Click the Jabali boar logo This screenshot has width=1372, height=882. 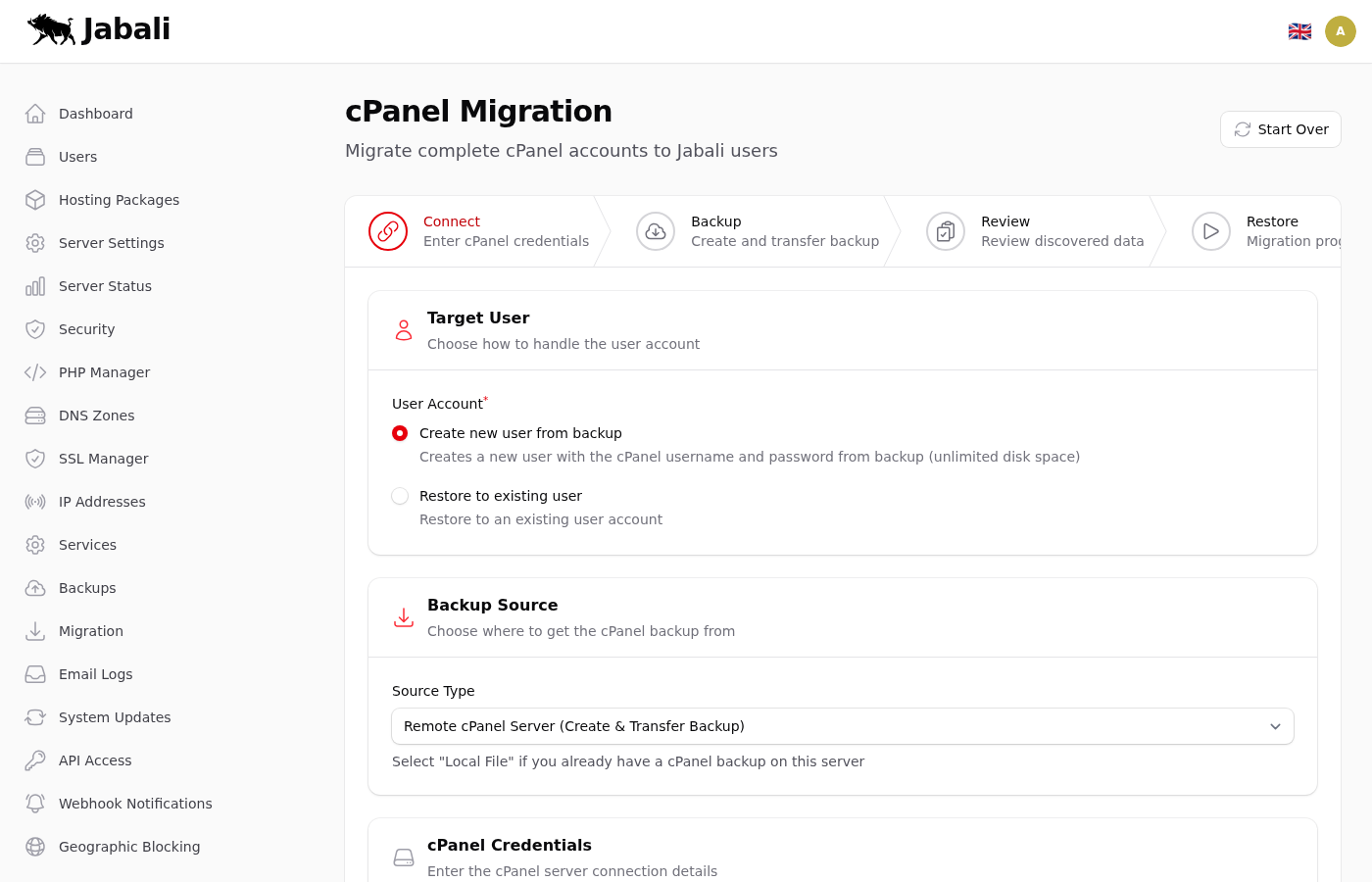[x=53, y=29]
